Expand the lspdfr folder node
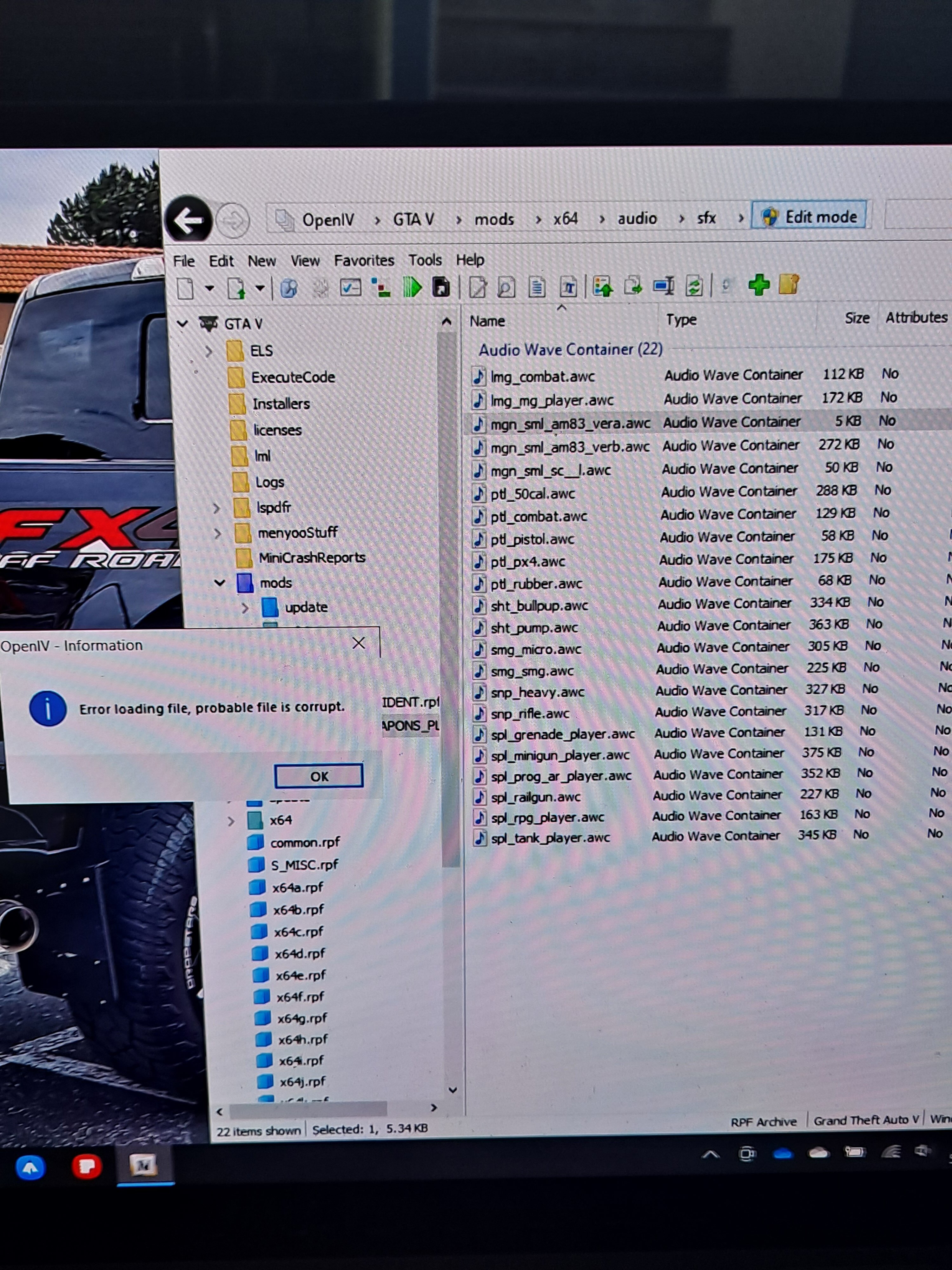 coord(216,508)
